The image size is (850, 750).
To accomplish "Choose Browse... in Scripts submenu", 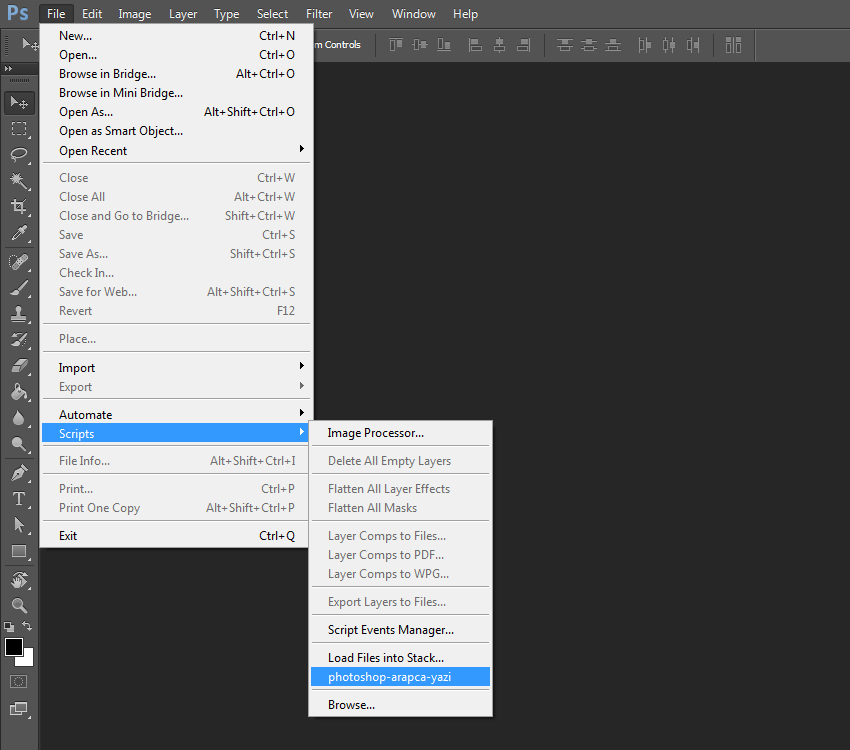I will coord(400,705).
